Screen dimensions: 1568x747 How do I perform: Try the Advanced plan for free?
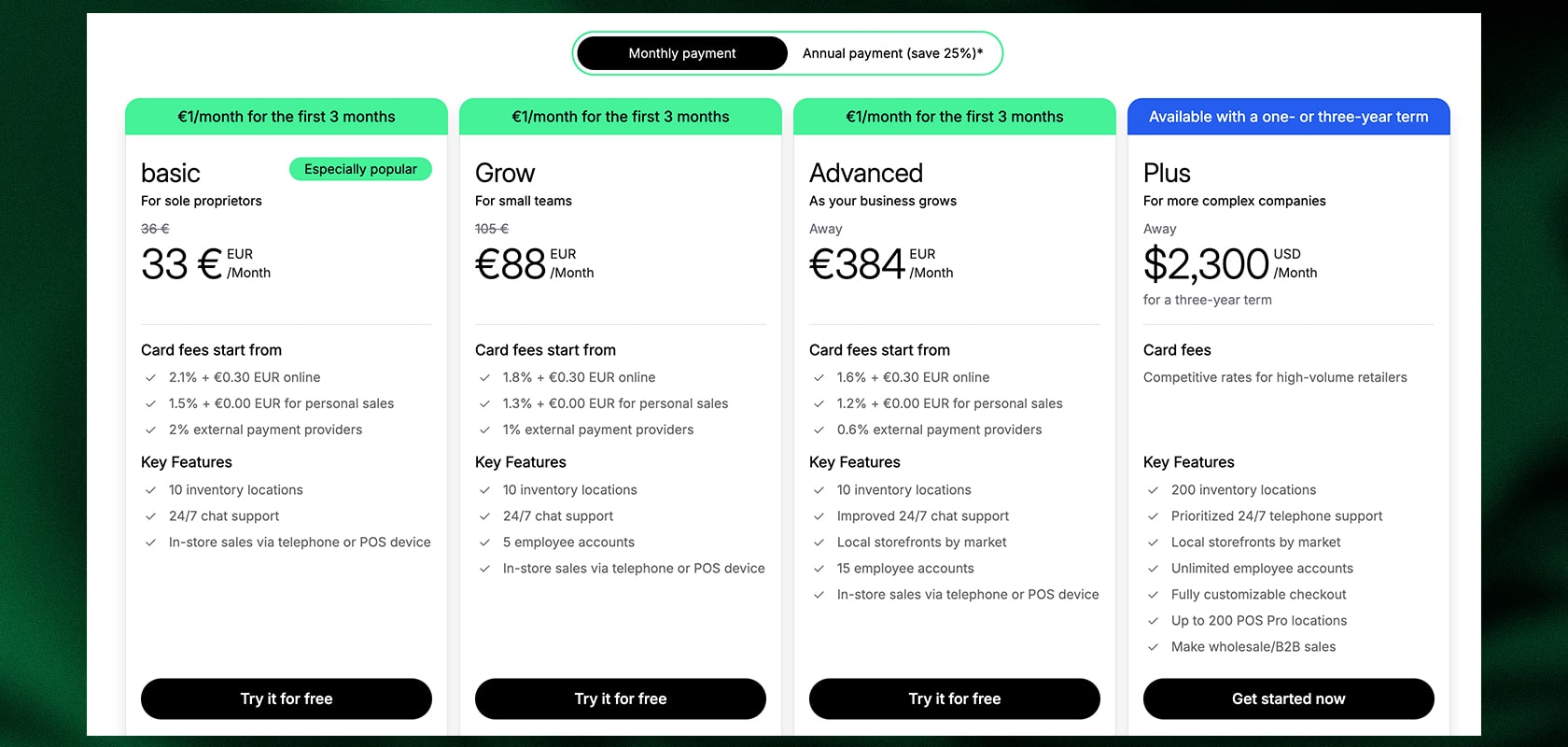pos(954,698)
